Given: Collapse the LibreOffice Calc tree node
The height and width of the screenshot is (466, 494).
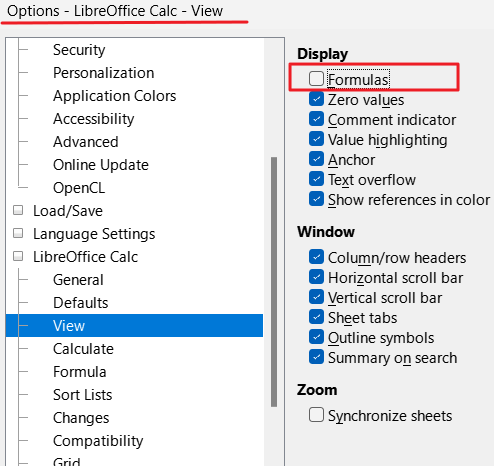Looking at the screenshot, I should (x=18, y=256).
